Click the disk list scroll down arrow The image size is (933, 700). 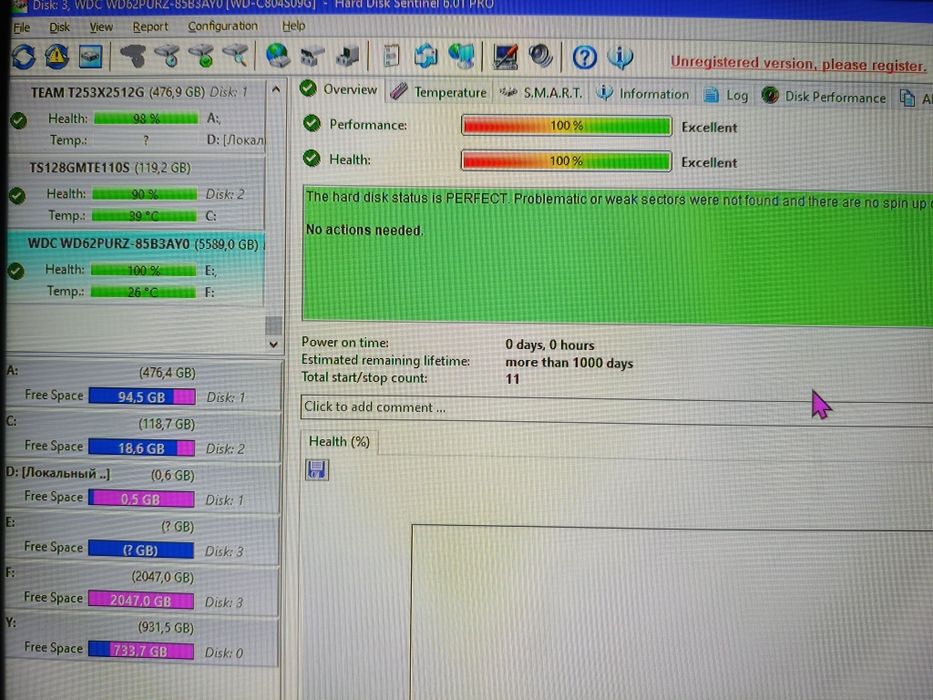pyautogui.click(x=273, y=344)
